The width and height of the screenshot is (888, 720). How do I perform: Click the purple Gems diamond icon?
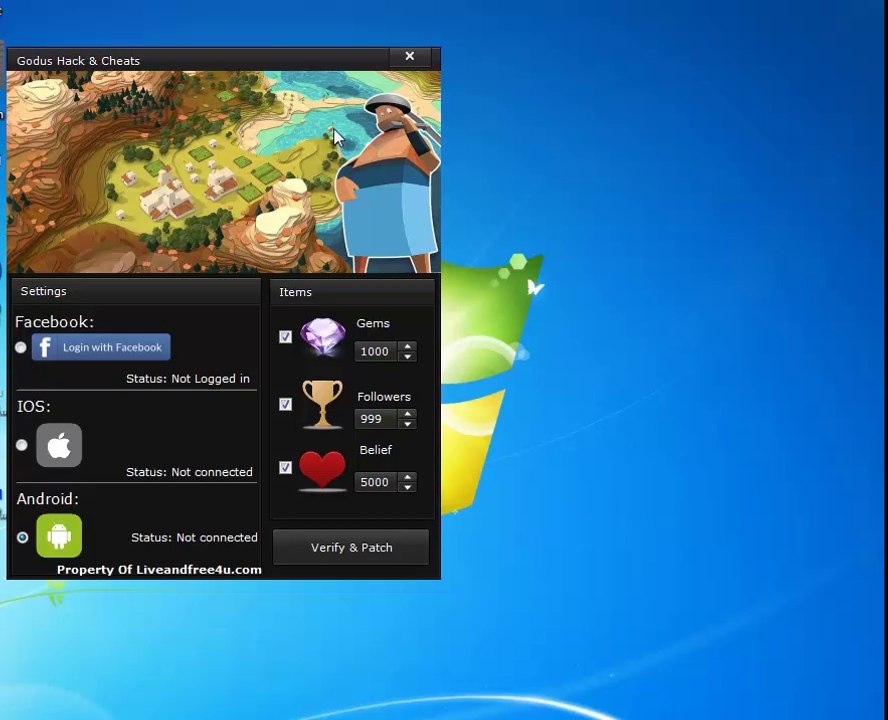coord(323,336)
